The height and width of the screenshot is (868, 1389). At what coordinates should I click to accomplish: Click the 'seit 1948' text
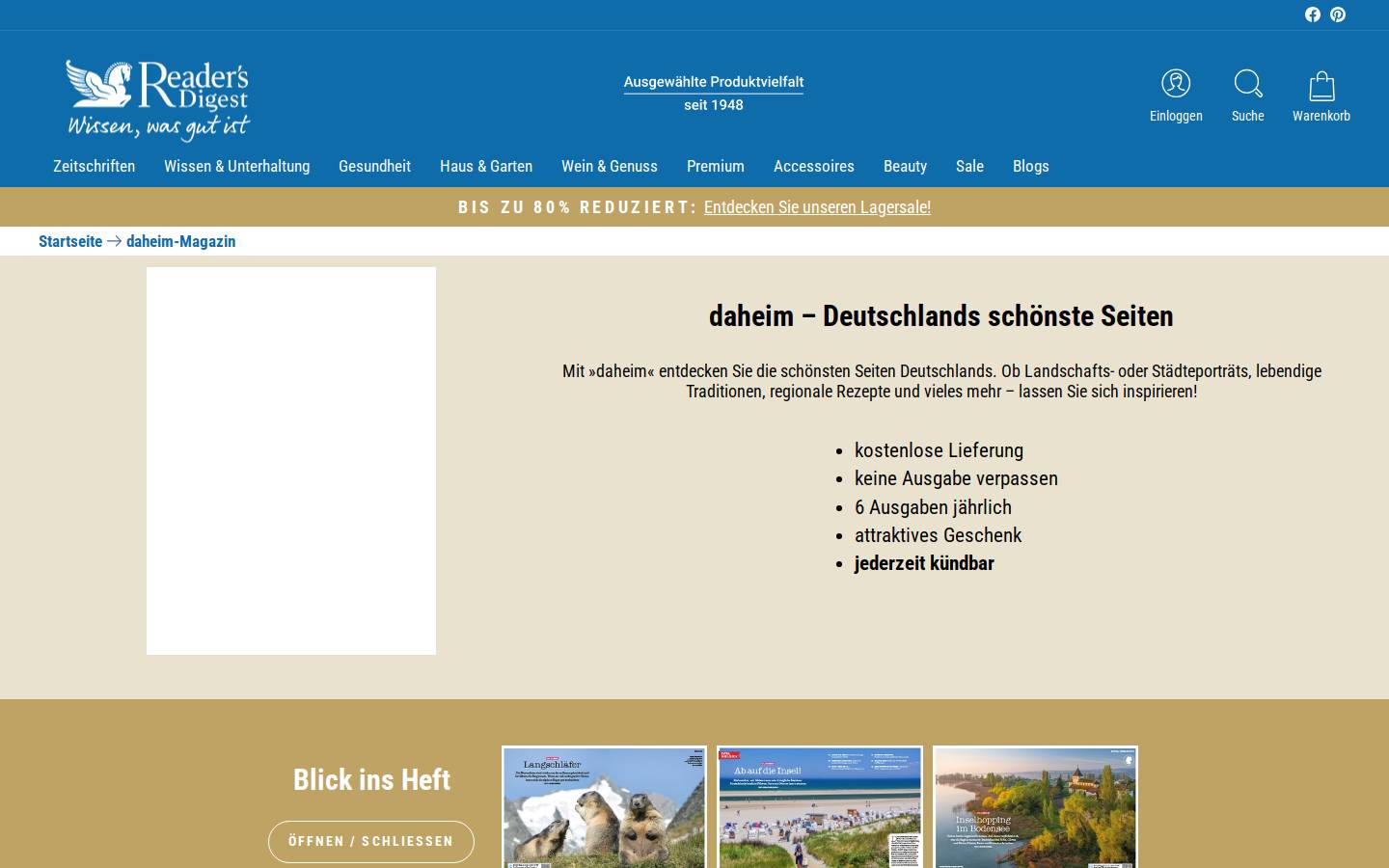point(714,105)
